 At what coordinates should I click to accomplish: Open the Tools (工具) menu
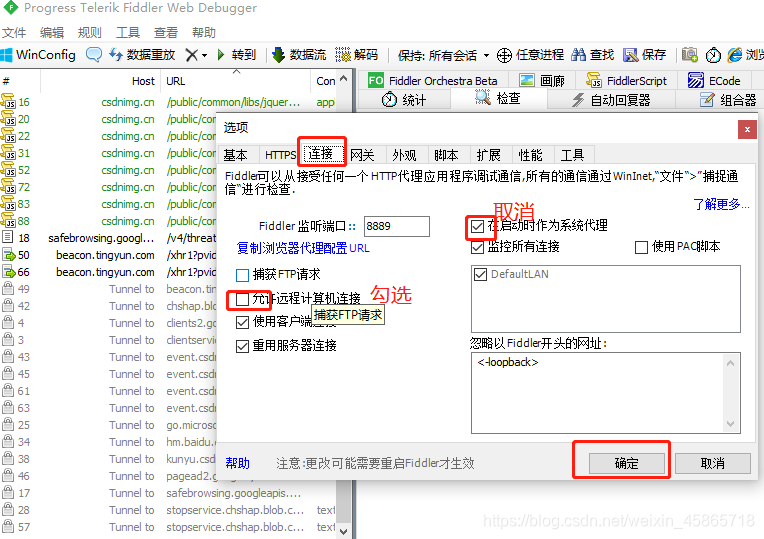pyautogui.click(x=128, y=32)
